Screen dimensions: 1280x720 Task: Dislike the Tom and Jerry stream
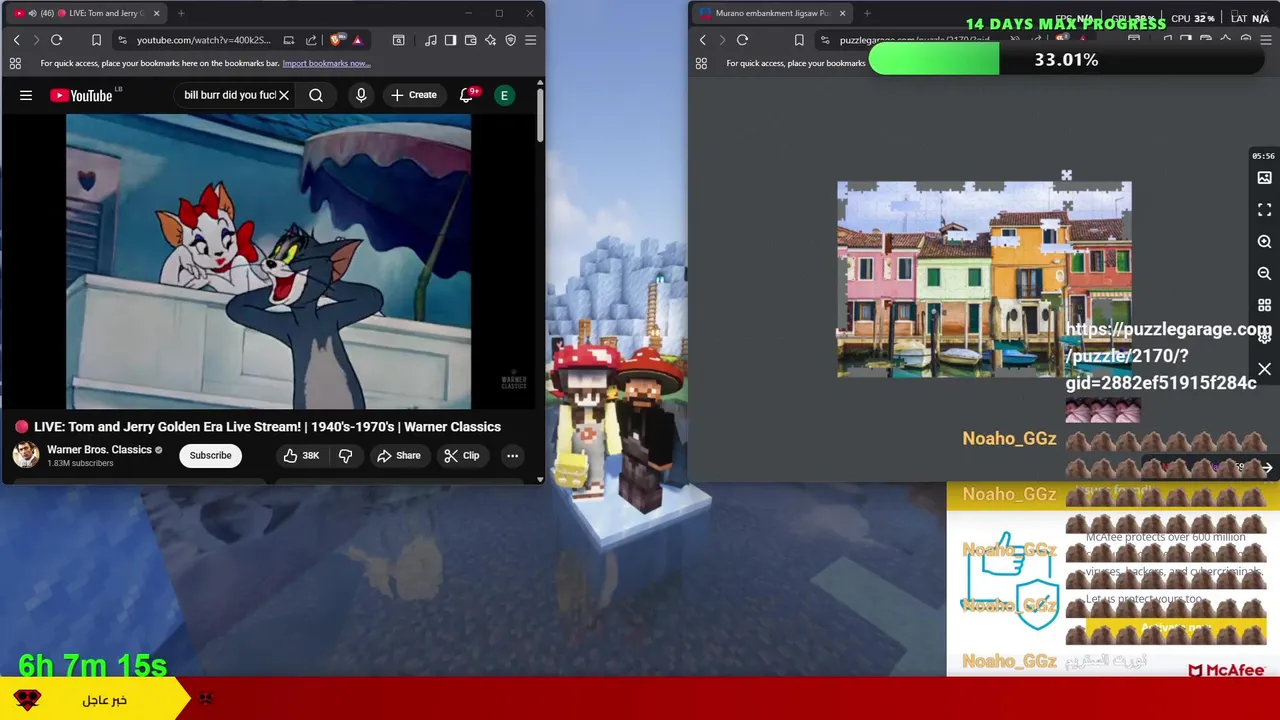(x=345, y=455)
